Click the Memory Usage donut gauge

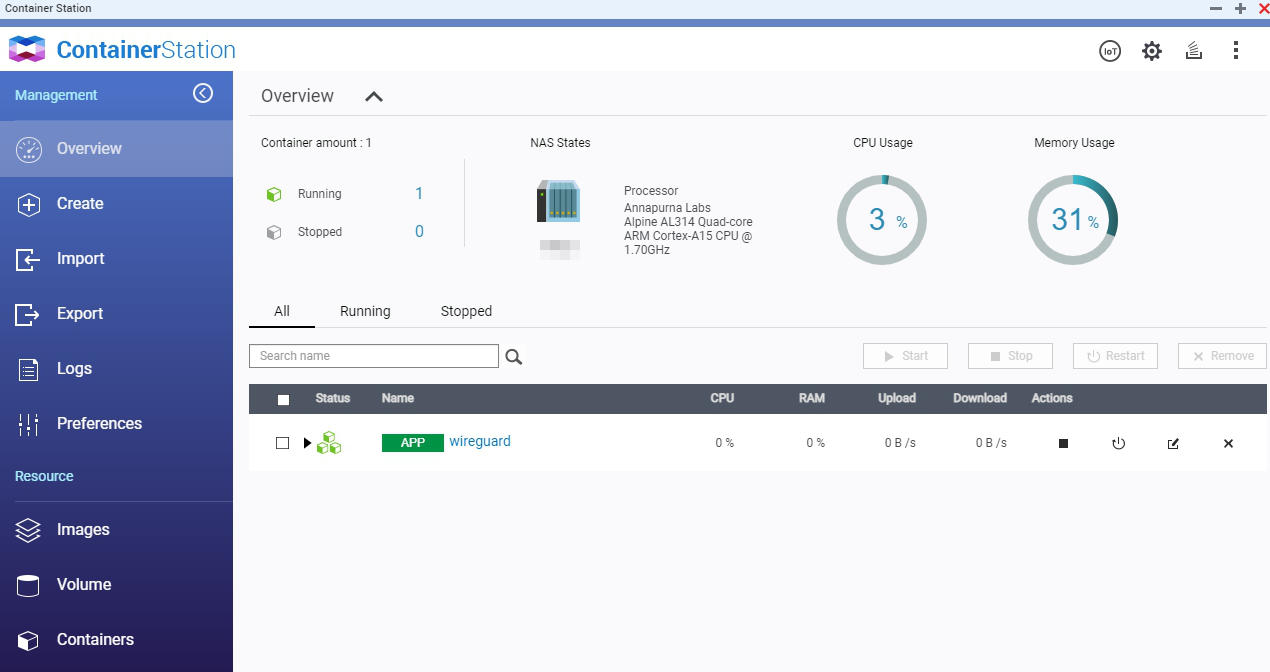tap(1073, 220)
